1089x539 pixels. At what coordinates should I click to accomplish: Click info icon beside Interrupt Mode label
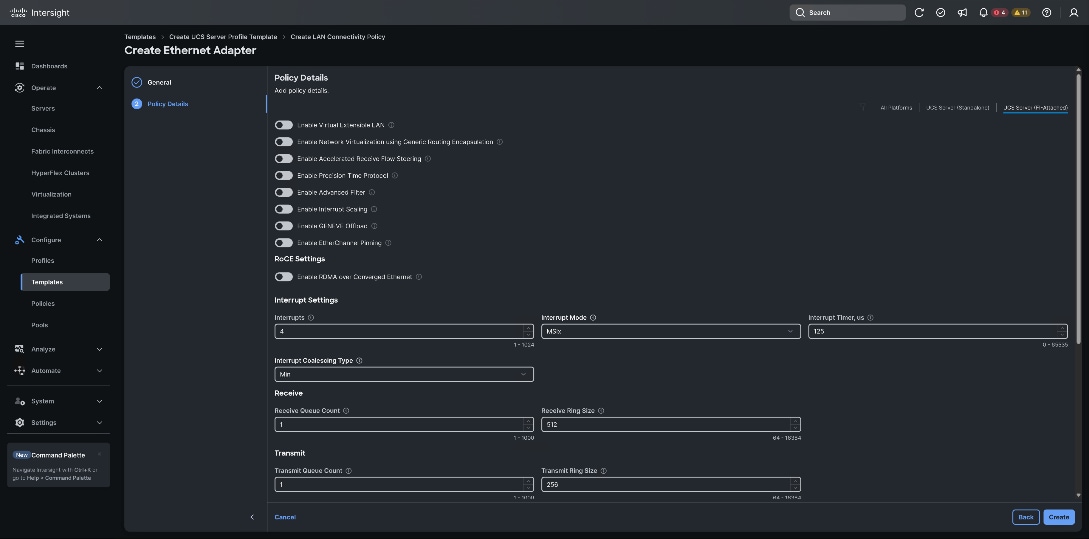[592, 317]
